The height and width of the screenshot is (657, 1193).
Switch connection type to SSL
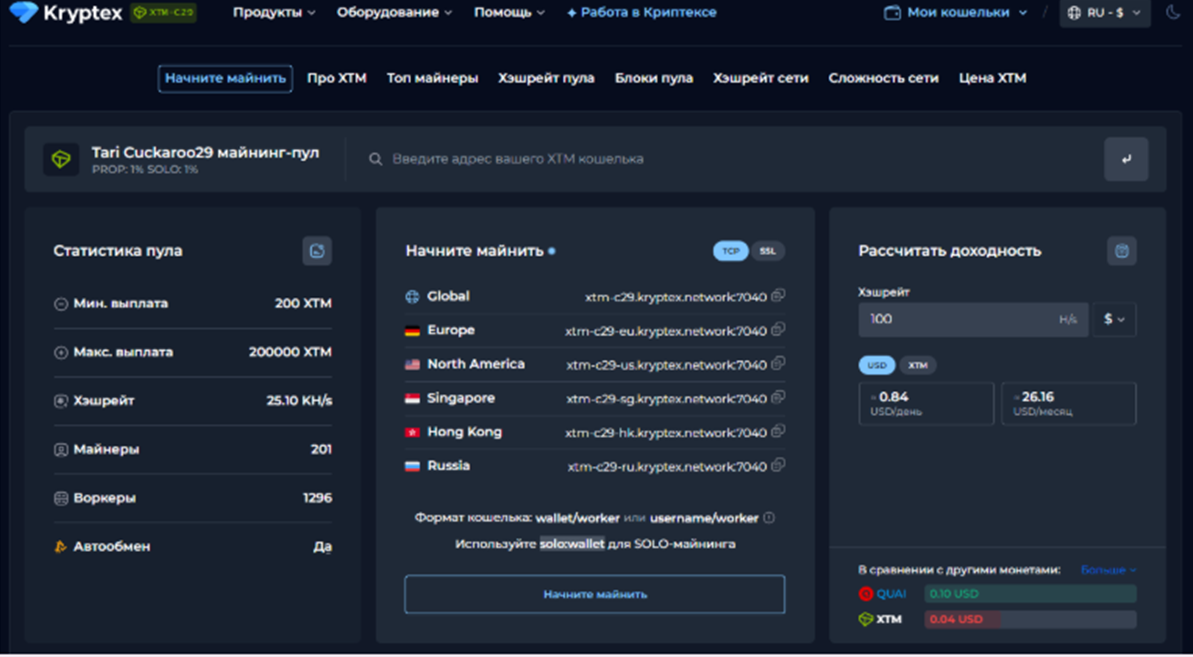point(767,251)
